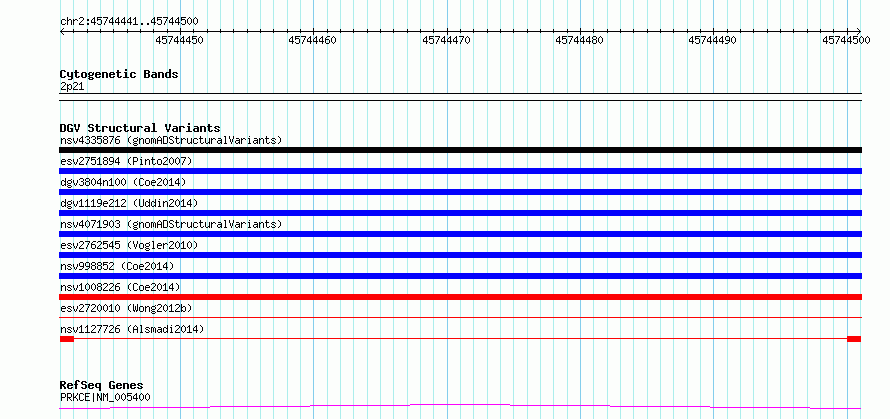
Task: Click ruler tick label 45744450
Action: 179,40
